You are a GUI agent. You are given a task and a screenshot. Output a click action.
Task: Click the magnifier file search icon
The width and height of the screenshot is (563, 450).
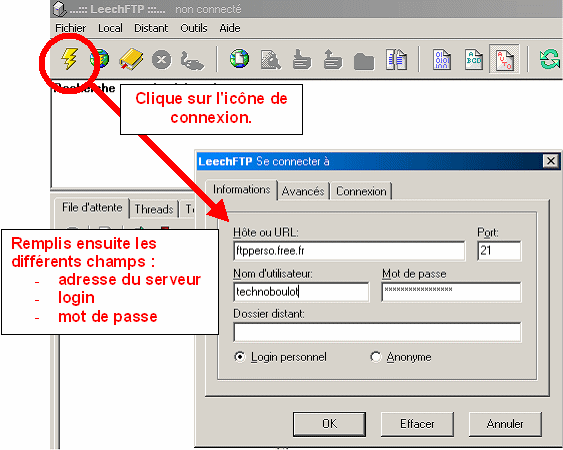coord(270,59)
